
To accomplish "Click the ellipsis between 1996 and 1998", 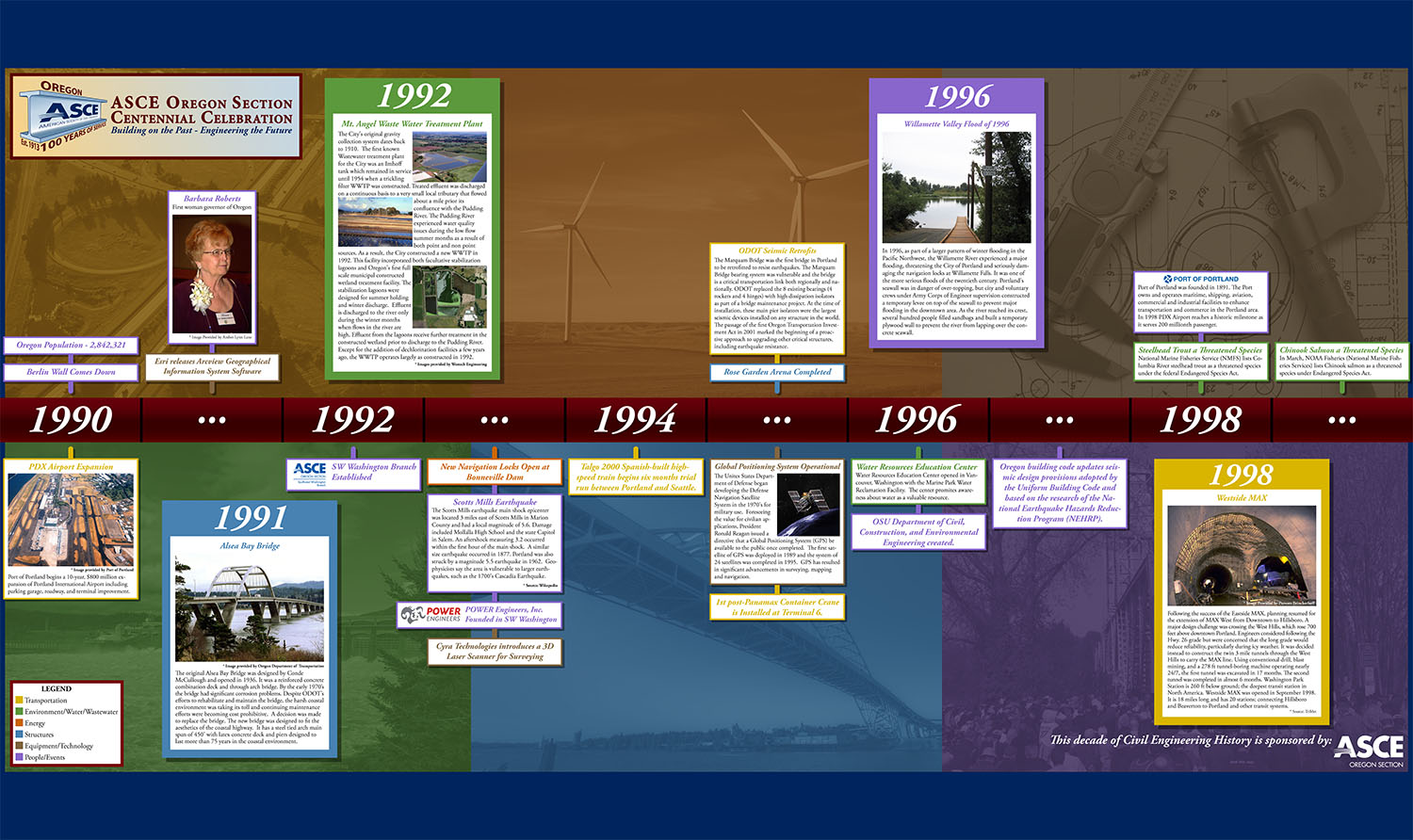I will pos(1060,420).
